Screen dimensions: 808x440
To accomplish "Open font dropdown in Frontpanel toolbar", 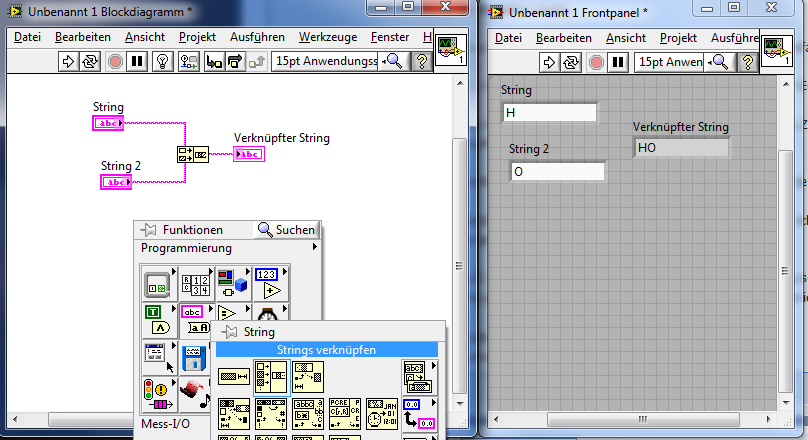I will coord(669,62).
